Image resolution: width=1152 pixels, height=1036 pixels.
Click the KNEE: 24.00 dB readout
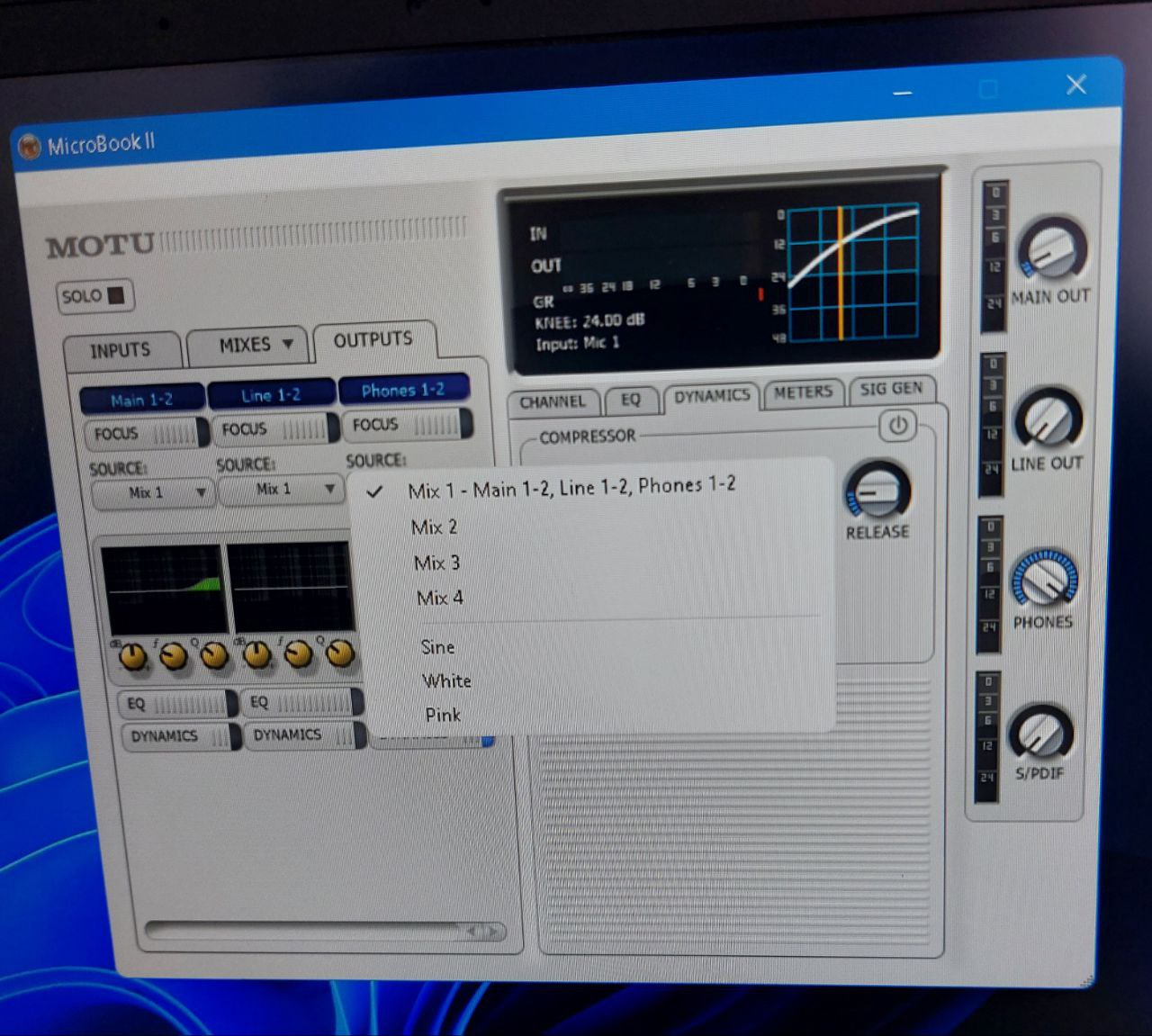589,321
